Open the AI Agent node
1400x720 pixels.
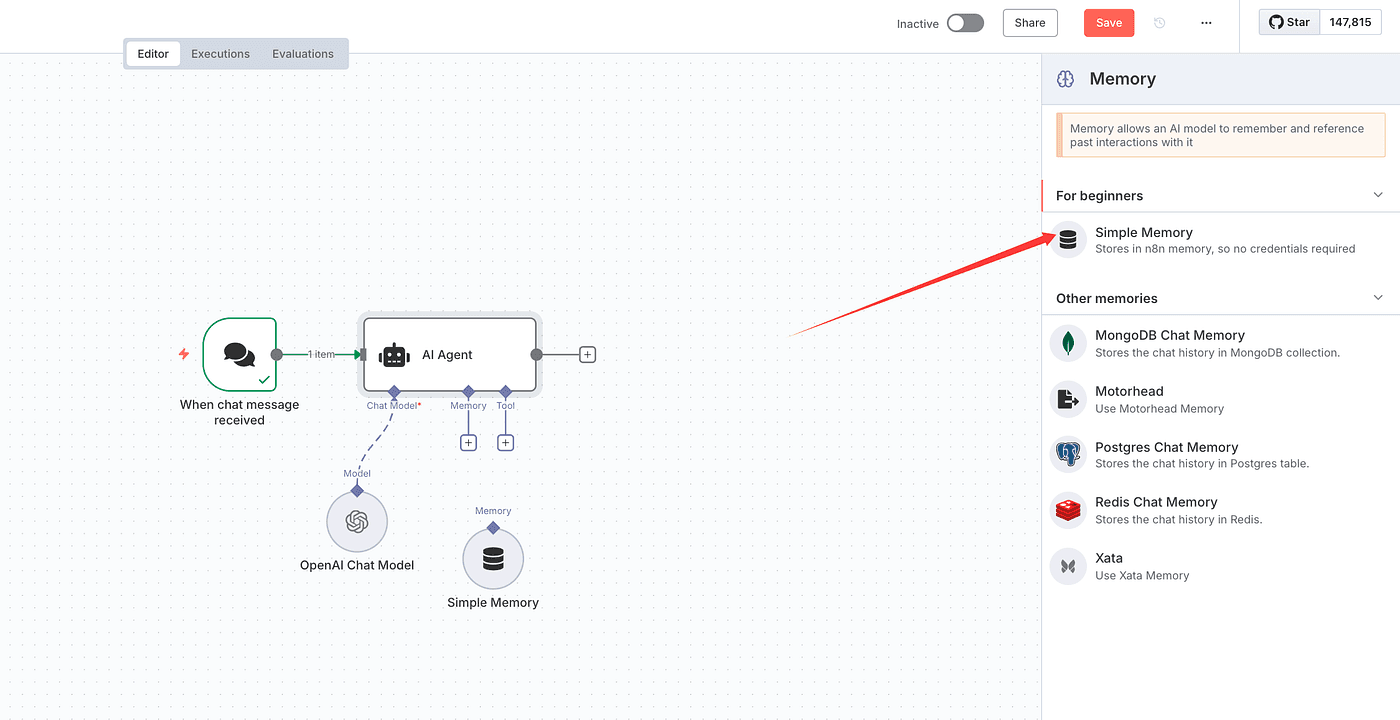(449, 355)
